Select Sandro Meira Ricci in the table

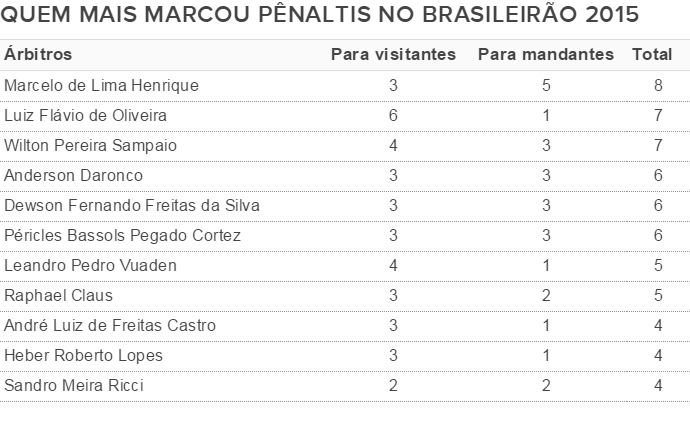[74, 386]
